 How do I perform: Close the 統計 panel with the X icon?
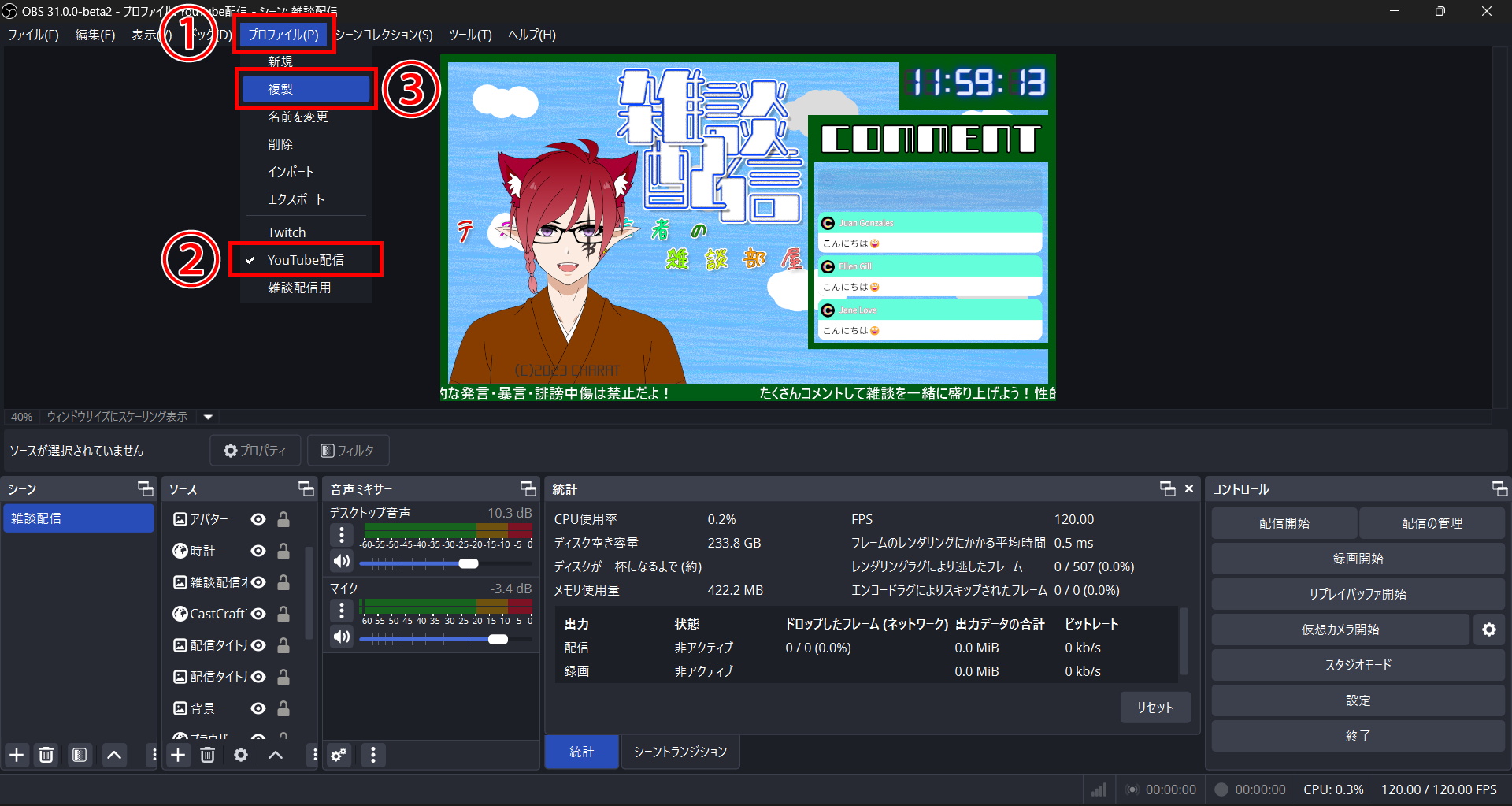(x=1189, y=488)
